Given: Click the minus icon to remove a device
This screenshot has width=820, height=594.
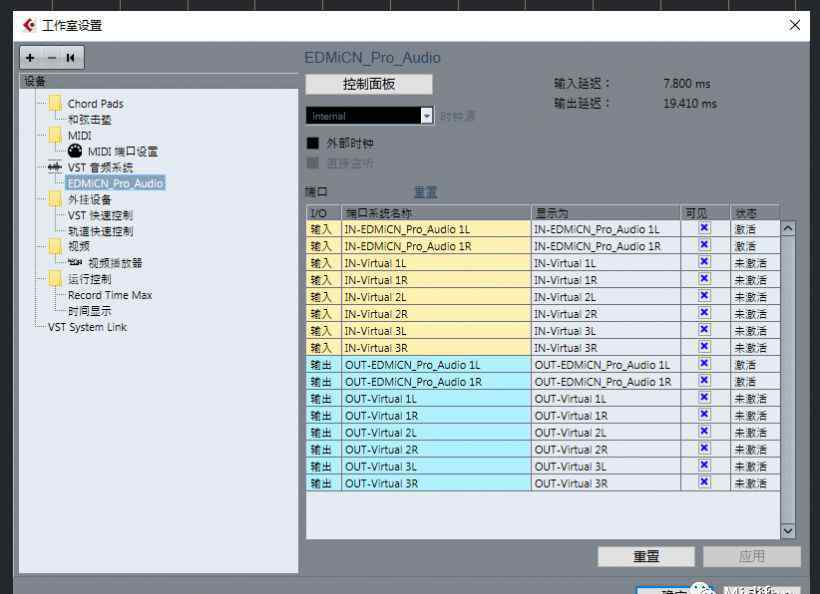Looking at the screenshot, I should point(51,58).
